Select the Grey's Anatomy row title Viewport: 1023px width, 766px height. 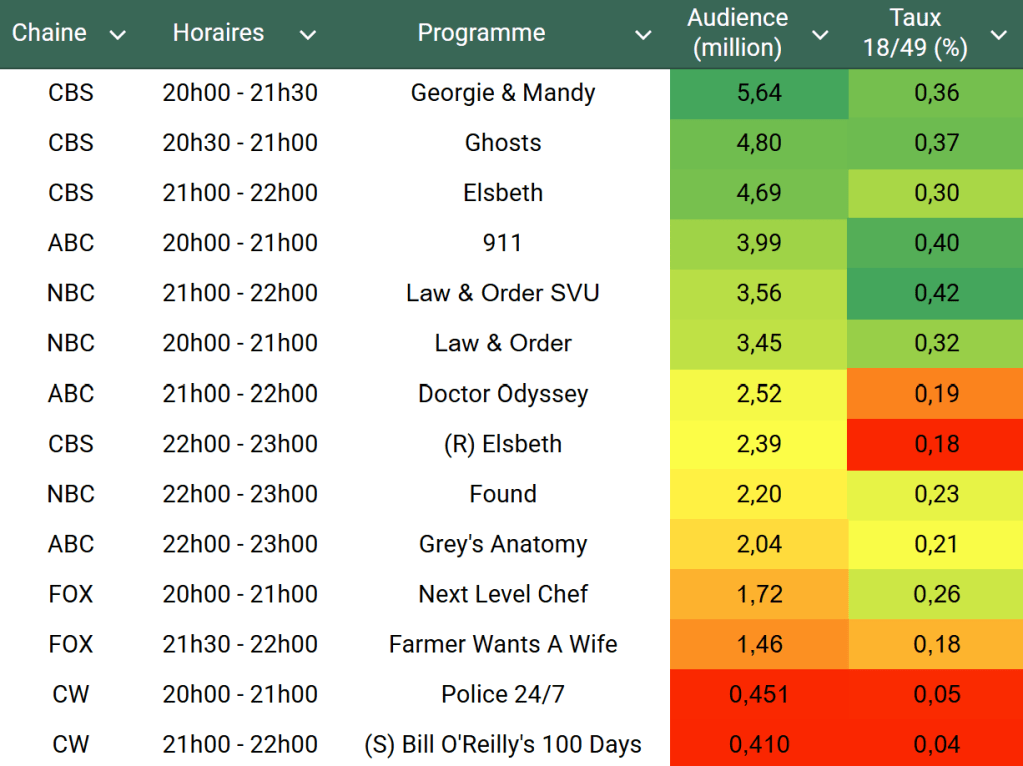point(503,544)
